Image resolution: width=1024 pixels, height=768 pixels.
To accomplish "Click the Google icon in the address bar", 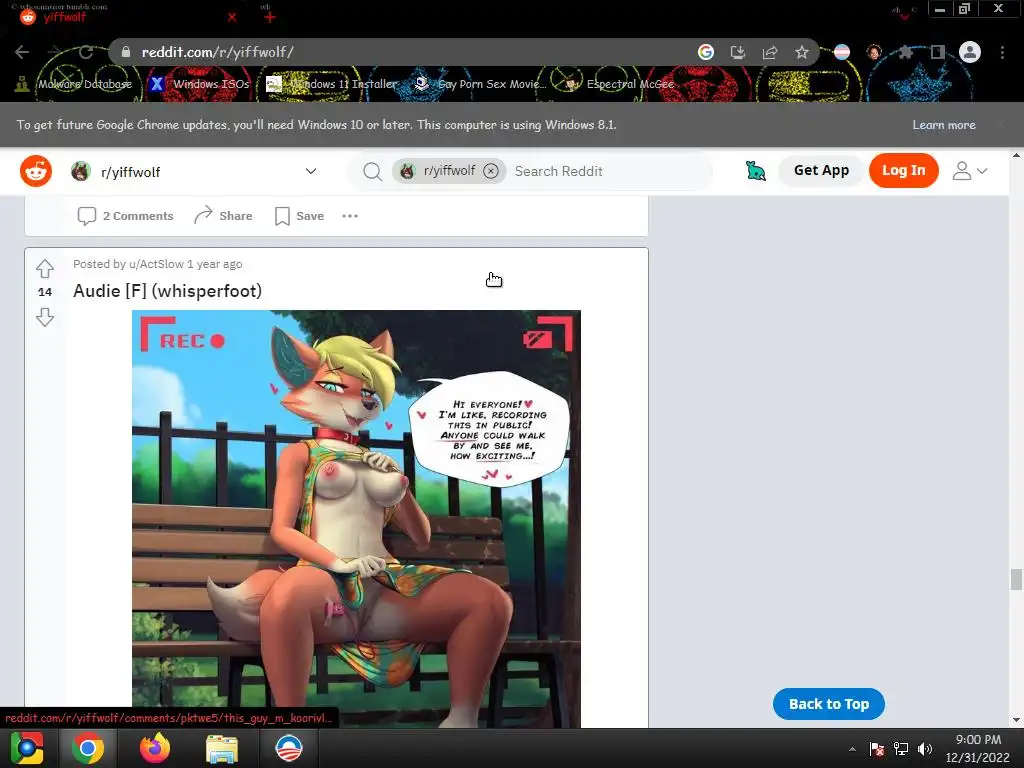I will (706, 52).
